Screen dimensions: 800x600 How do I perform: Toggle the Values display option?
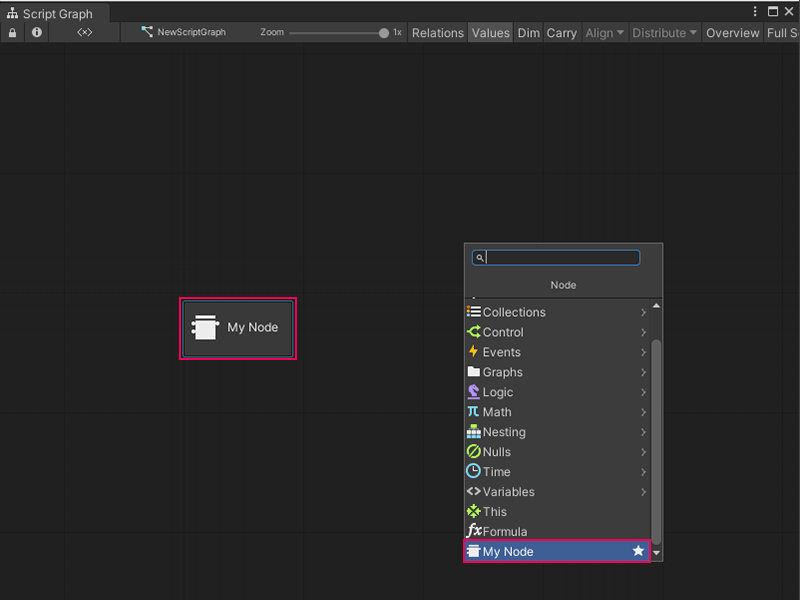coord(490,32)
